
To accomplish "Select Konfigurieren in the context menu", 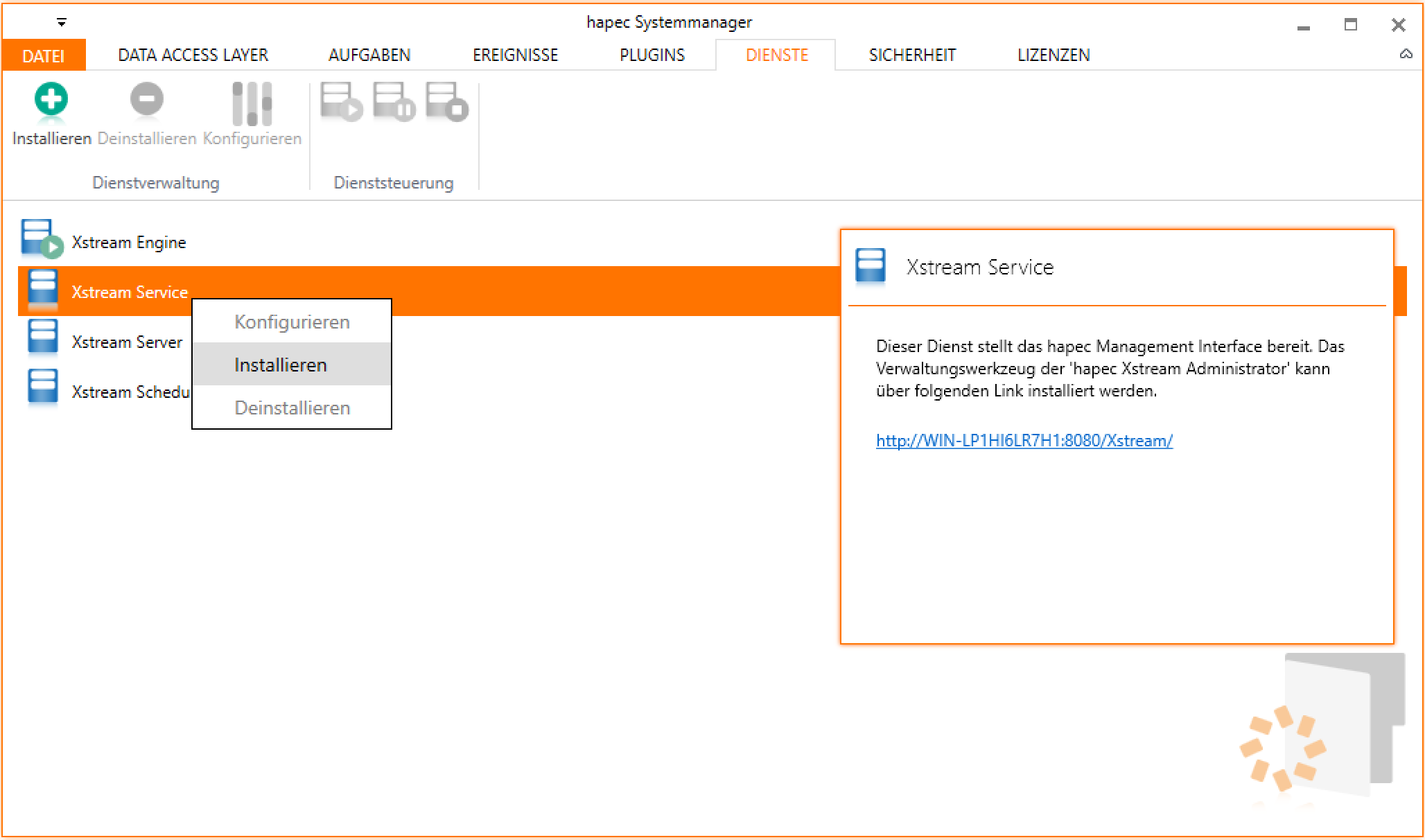I will 292,322.
